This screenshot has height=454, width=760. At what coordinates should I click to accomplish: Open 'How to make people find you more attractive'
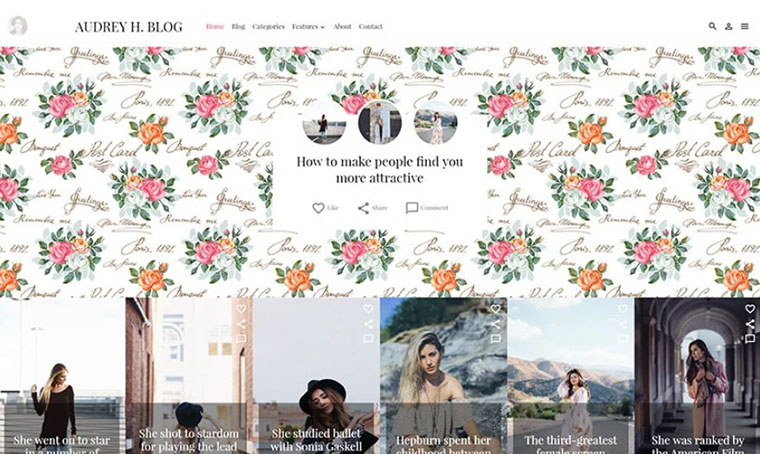click(x=380, y=170)
